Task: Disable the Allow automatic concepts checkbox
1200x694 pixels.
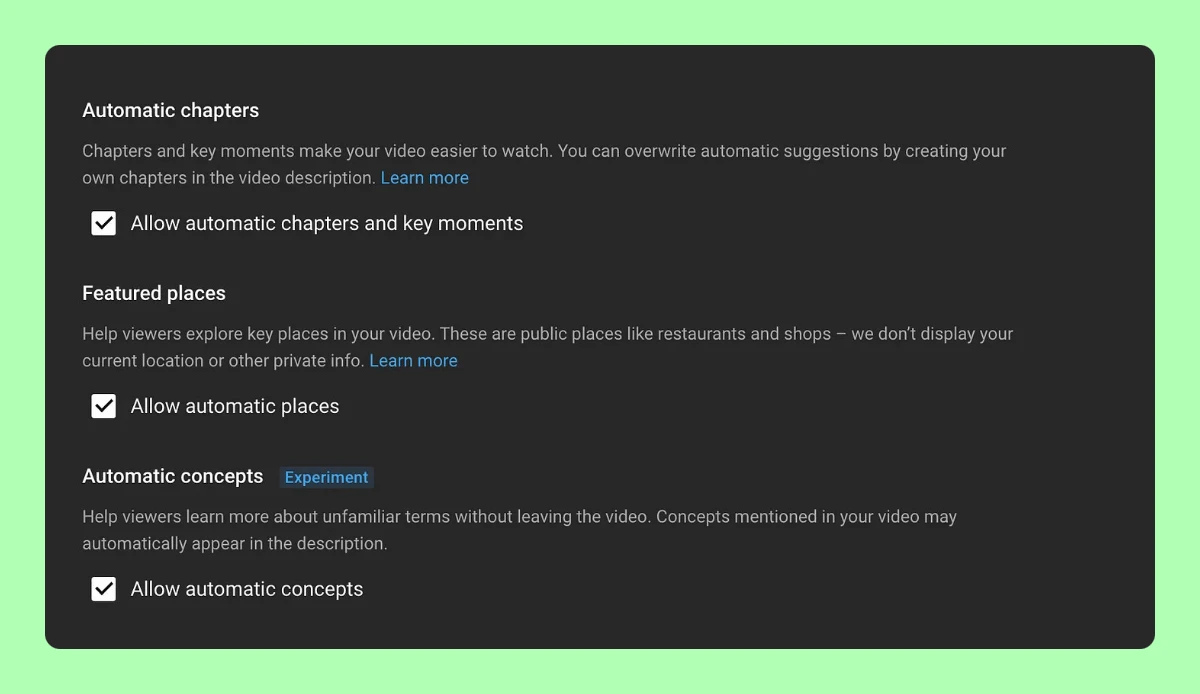Action: 104,589
